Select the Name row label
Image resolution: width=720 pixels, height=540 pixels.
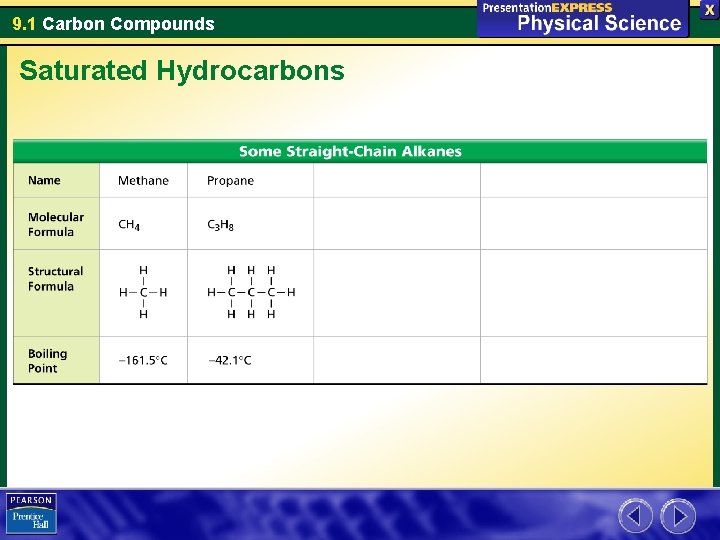[x=44, y=180]
